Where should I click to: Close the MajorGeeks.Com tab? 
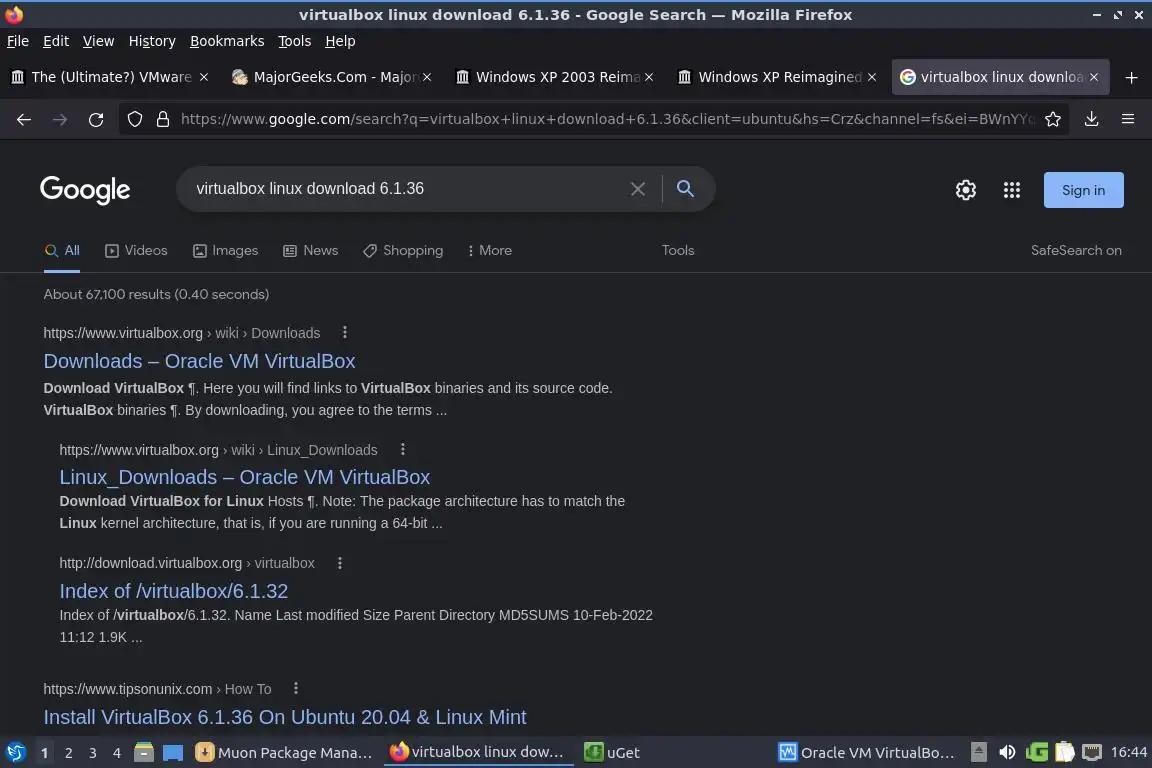point(427,77)
